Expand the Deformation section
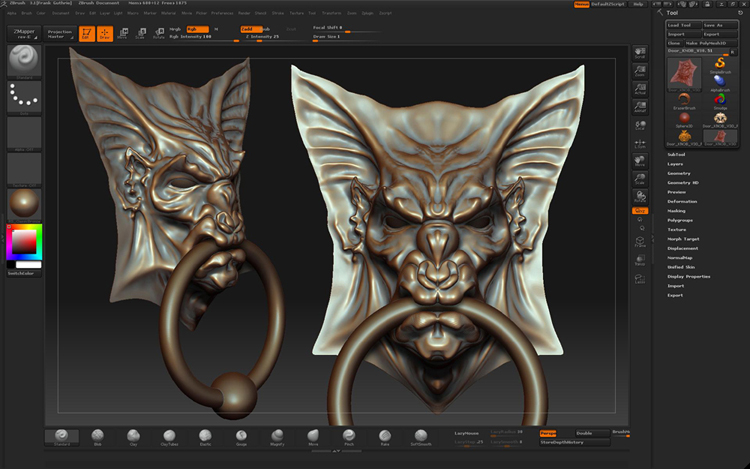 click(x=682, y=201)
